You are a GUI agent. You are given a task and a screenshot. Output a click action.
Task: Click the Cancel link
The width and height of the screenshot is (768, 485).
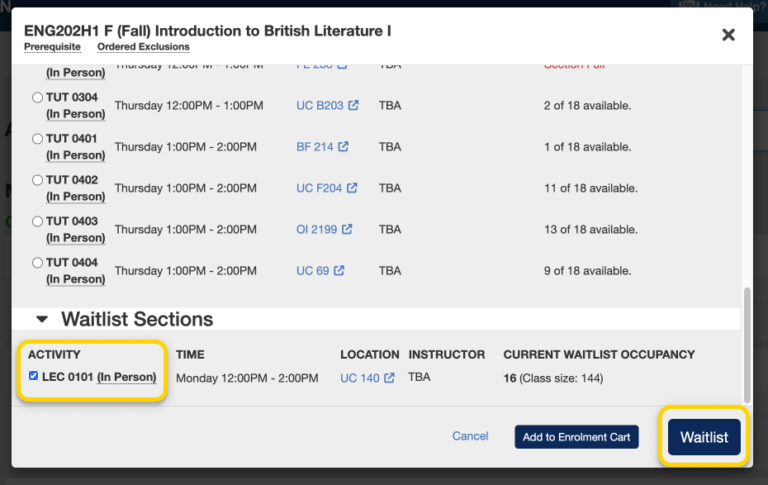pos(470,436)
